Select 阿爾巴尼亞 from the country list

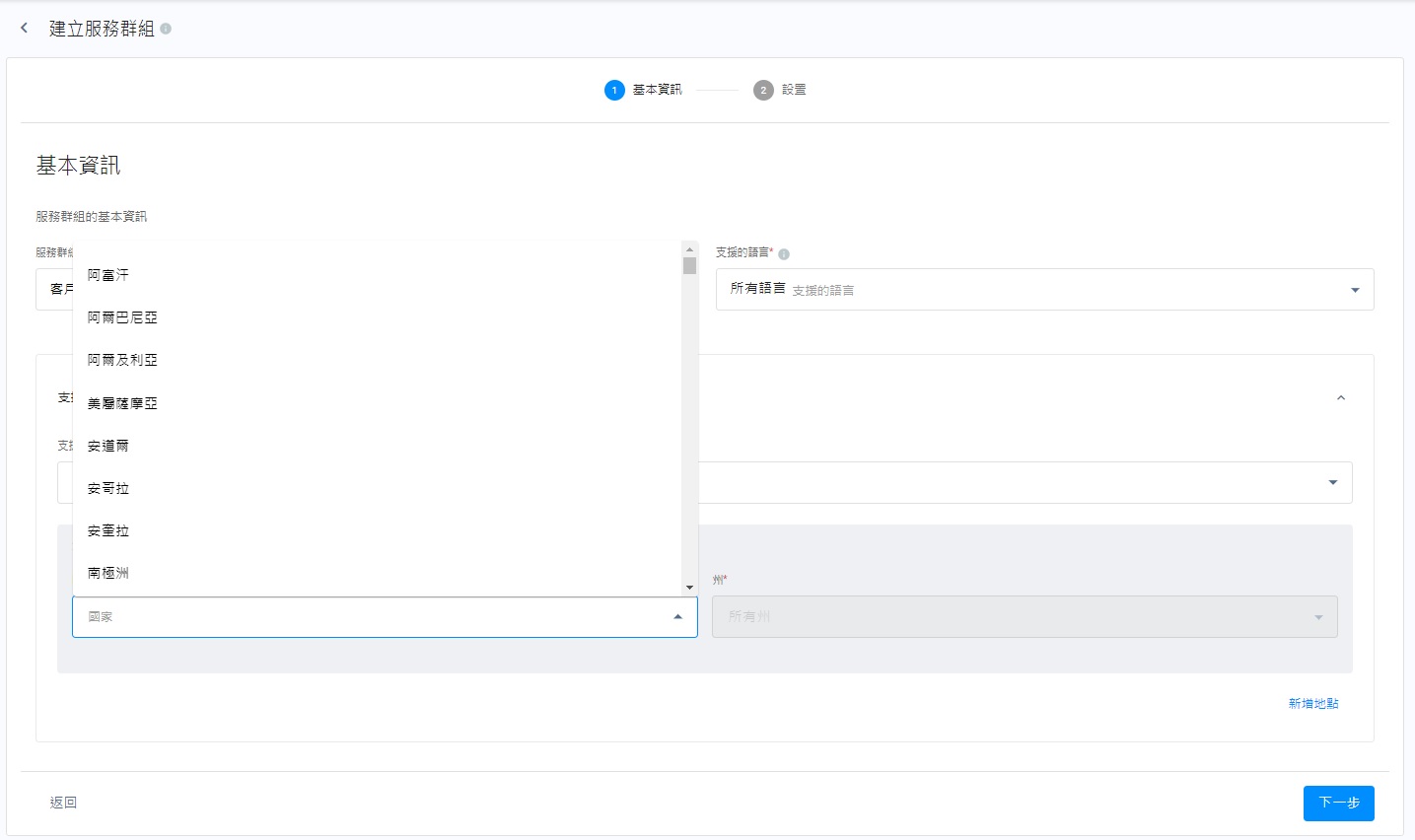122,317
